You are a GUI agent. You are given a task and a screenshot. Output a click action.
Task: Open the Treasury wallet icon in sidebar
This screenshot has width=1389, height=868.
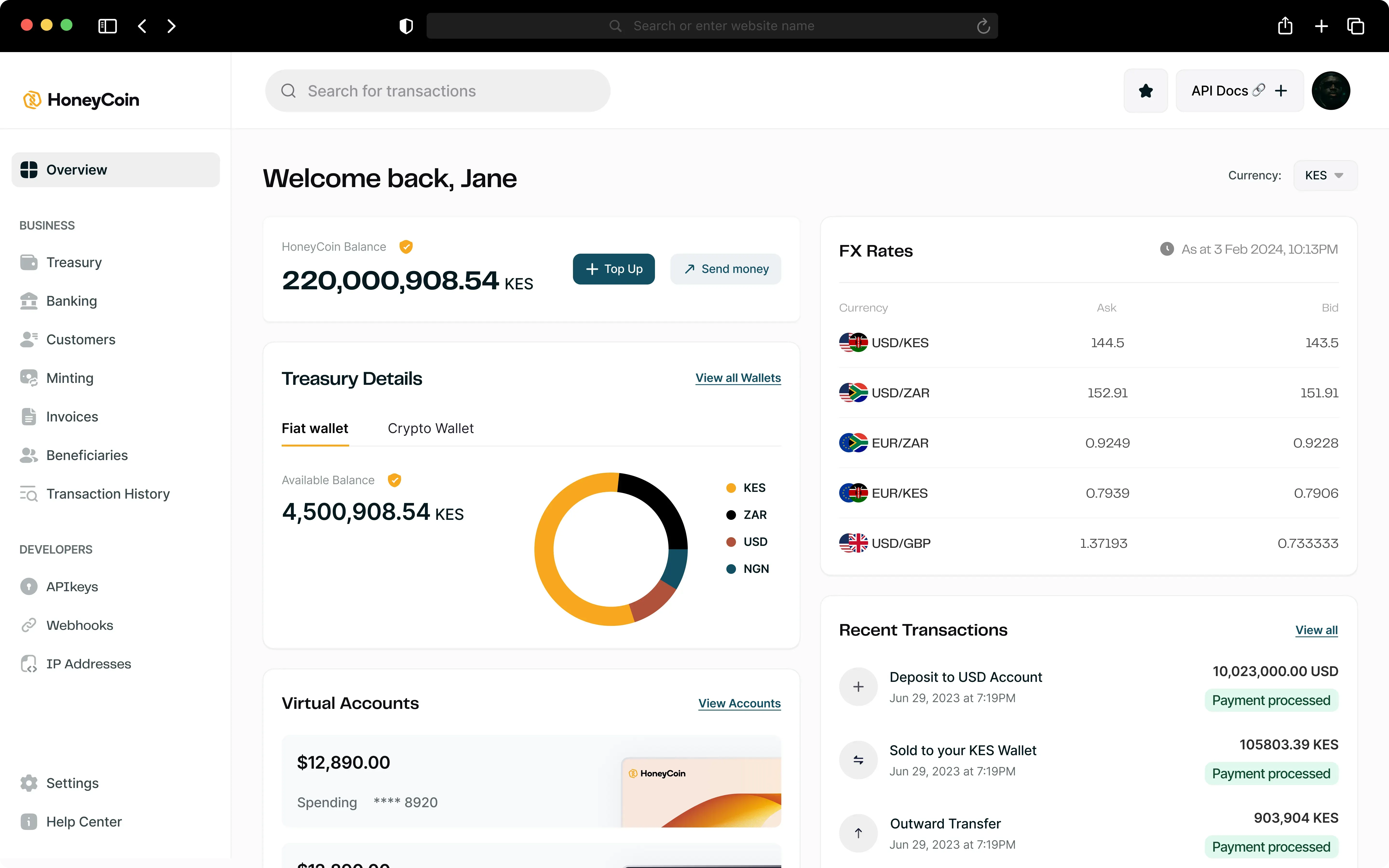(x=29, y=262)
